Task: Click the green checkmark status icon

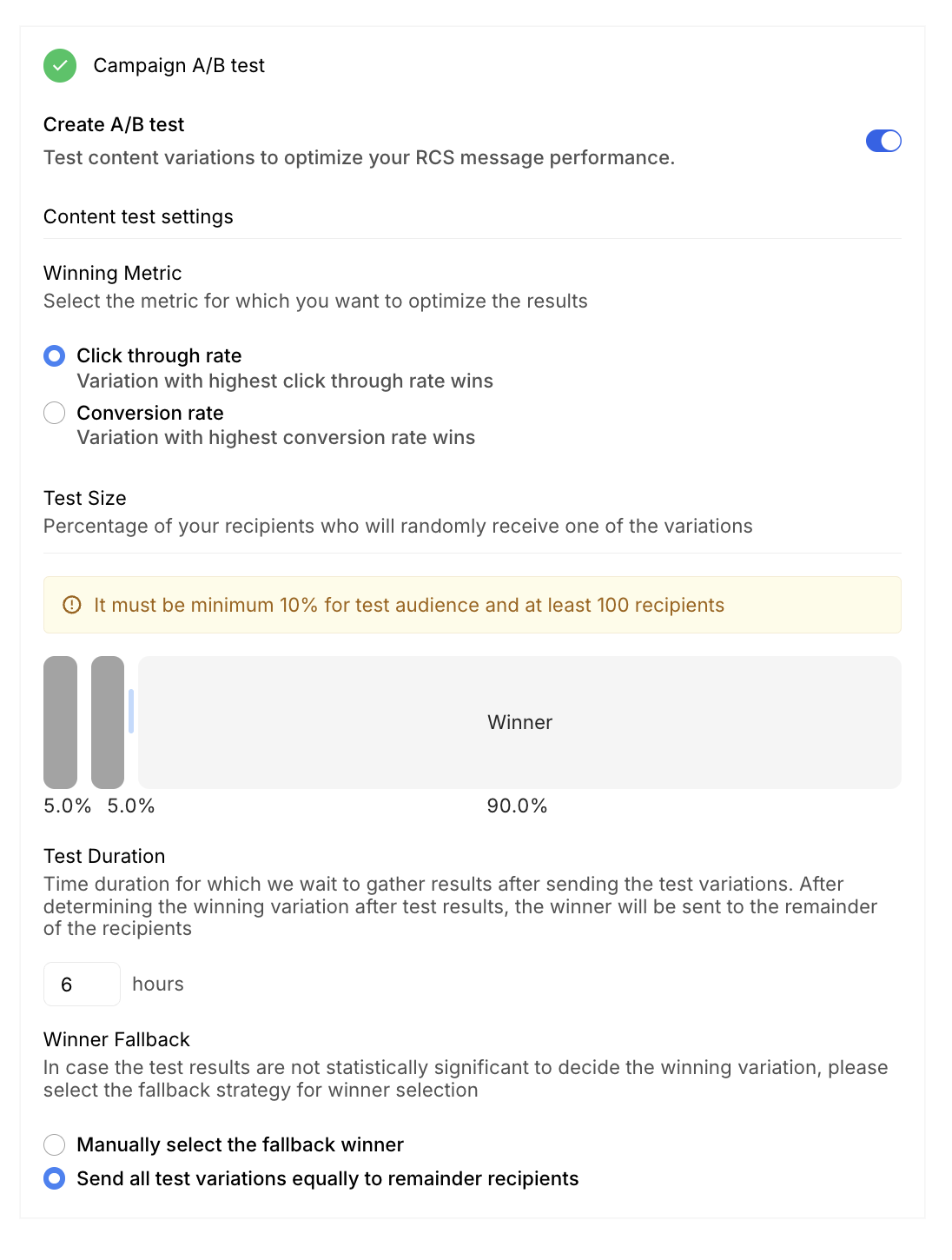Action: 60,66
